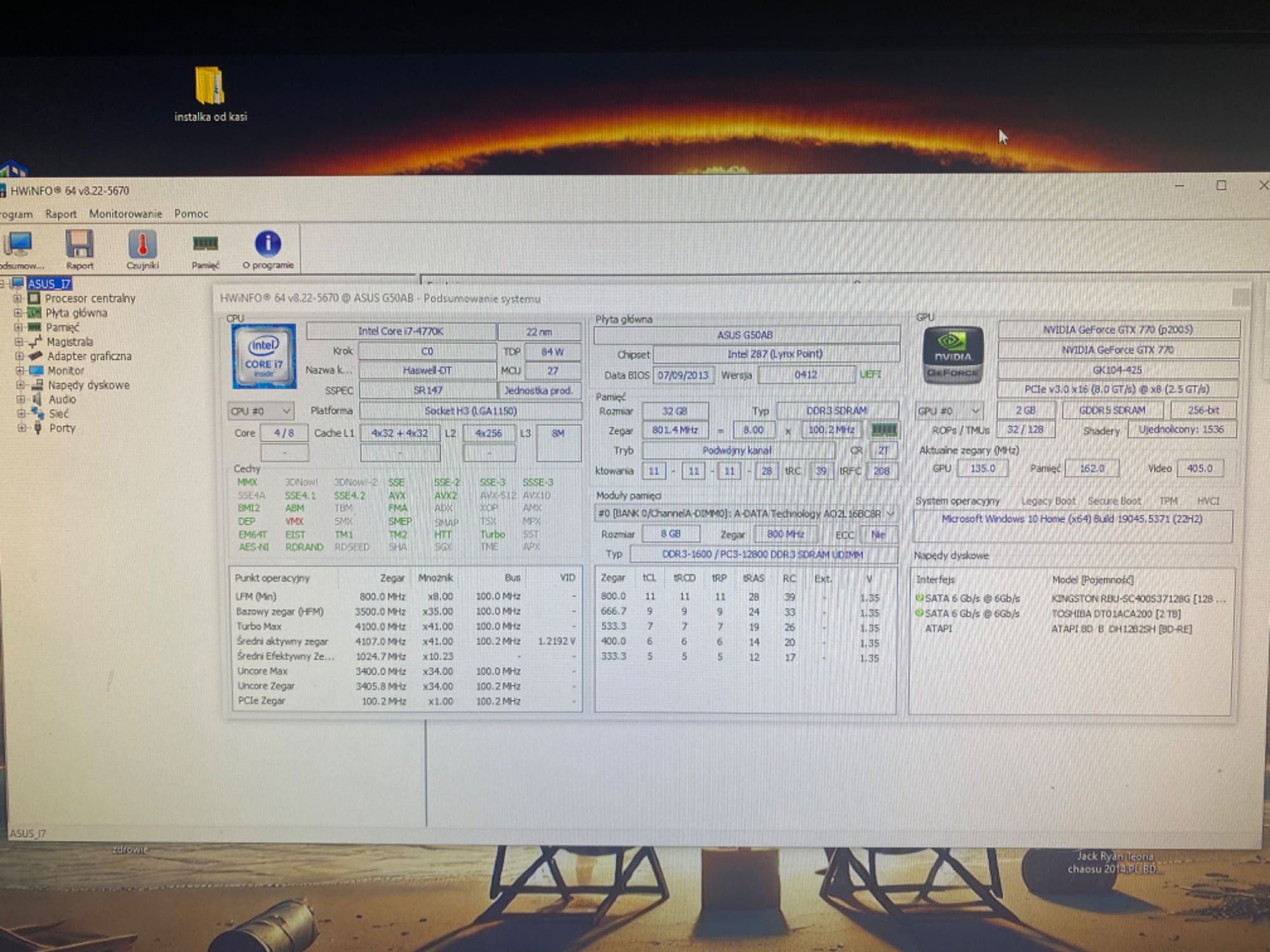Image resolution: width=1270 pixels, height=952 pixels.
Task: Open the Raport menu
Action: point(61,214)
